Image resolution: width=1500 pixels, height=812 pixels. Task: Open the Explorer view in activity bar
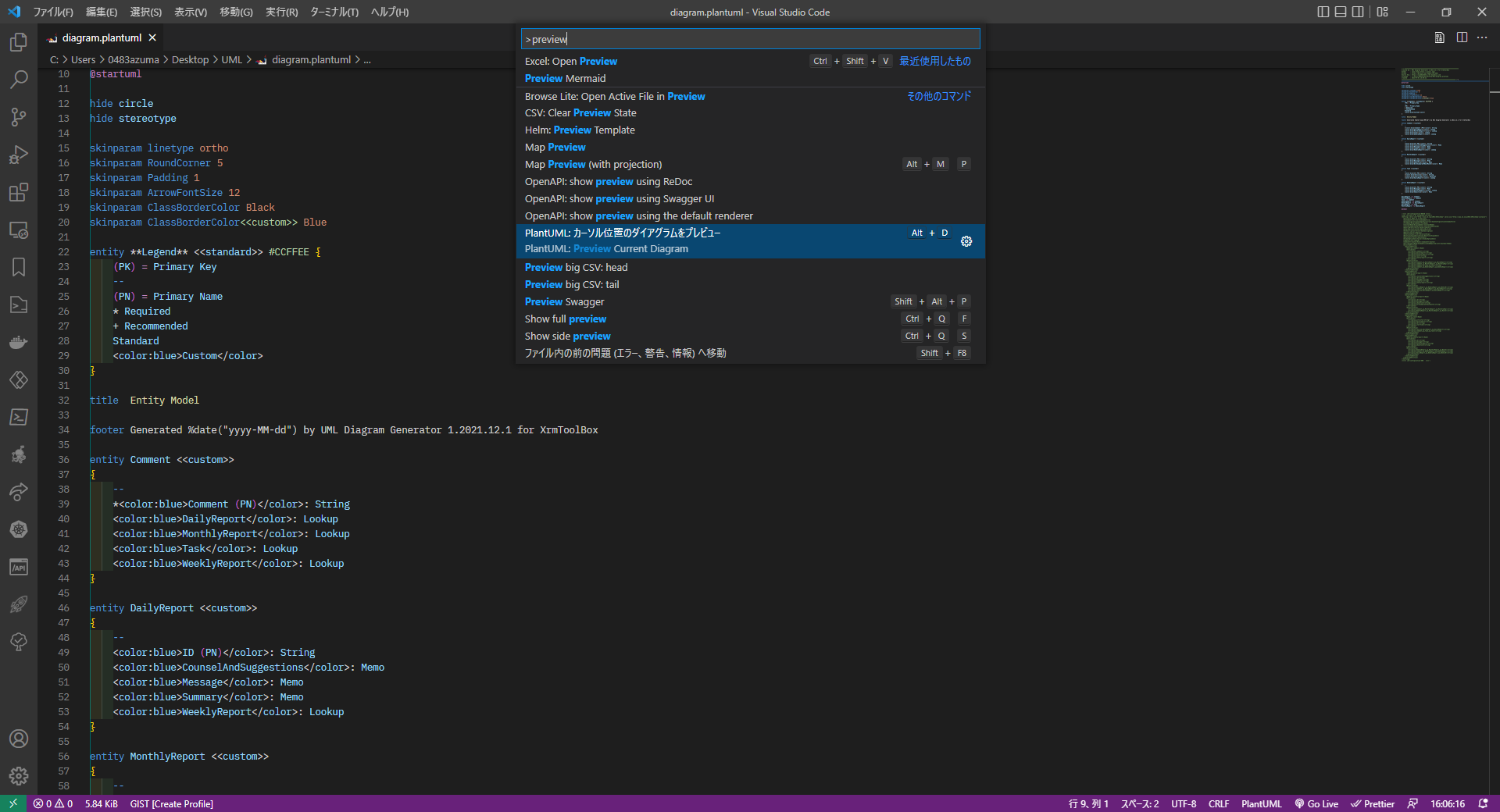coord(19,42)
